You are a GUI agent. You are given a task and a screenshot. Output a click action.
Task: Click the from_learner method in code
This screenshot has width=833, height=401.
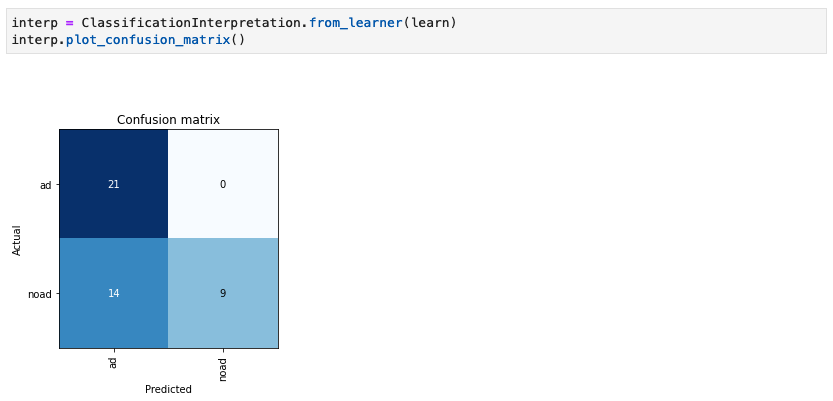[x=356, y=23]
